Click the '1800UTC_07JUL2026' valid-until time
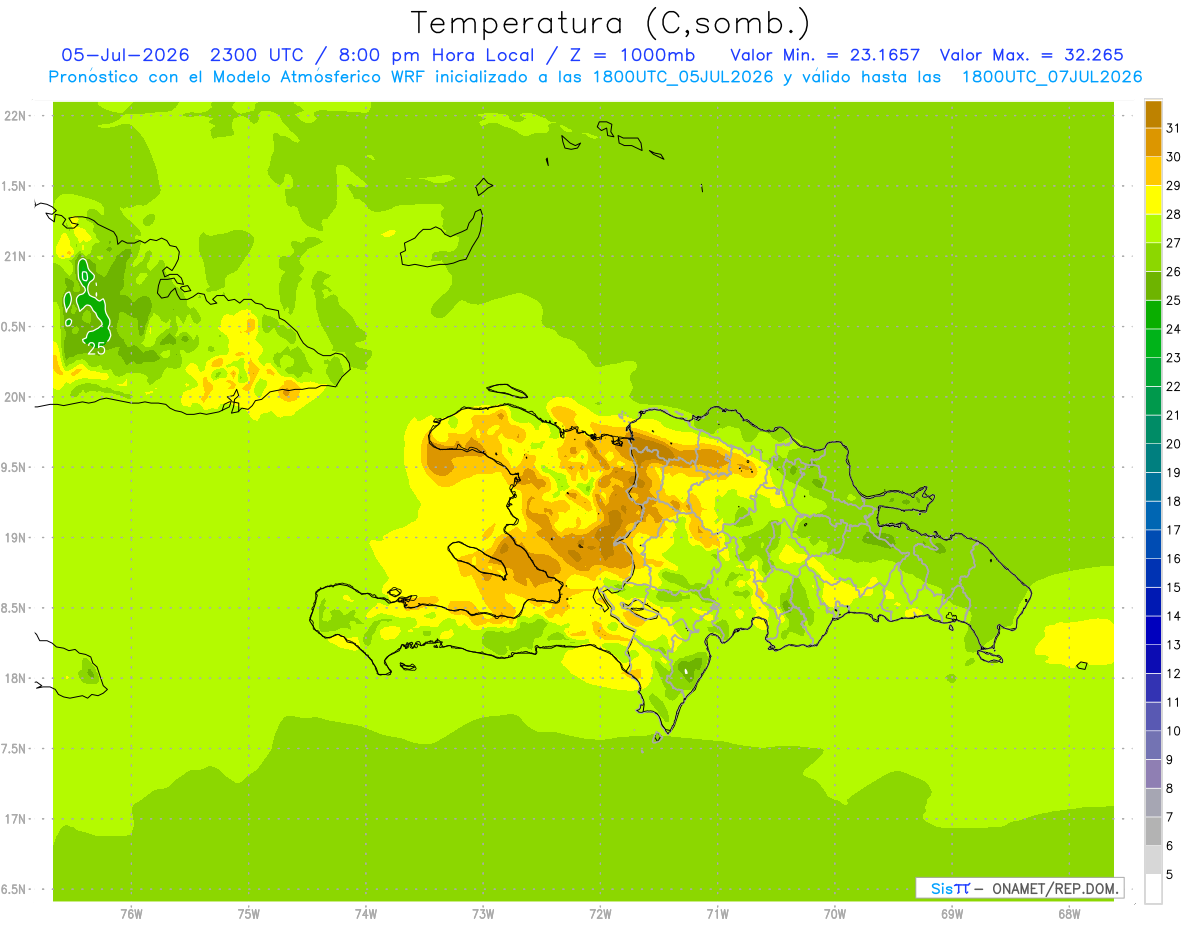Screen dimensions: 1200x927 click(1052, 77)
